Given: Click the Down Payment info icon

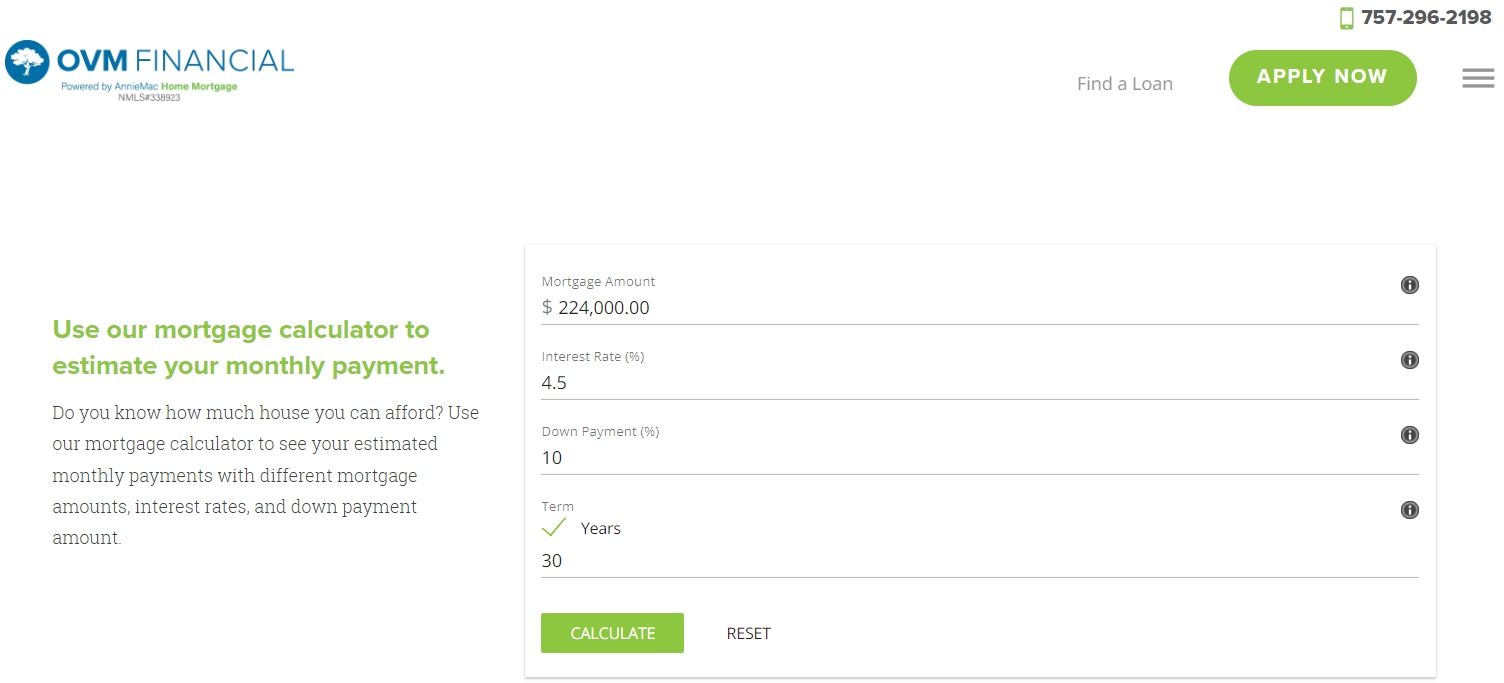Looking at the screenshot, I should coord(1410,435).
